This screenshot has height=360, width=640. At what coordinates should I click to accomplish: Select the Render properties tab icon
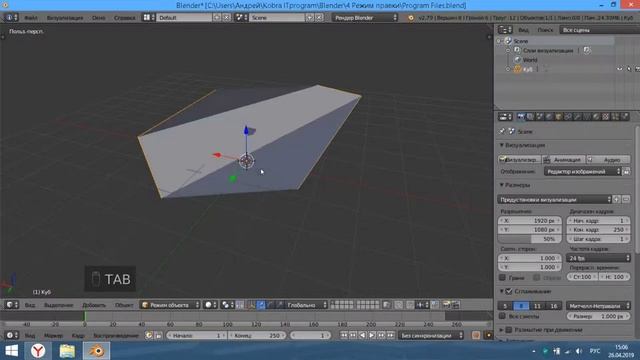[521, 117]
